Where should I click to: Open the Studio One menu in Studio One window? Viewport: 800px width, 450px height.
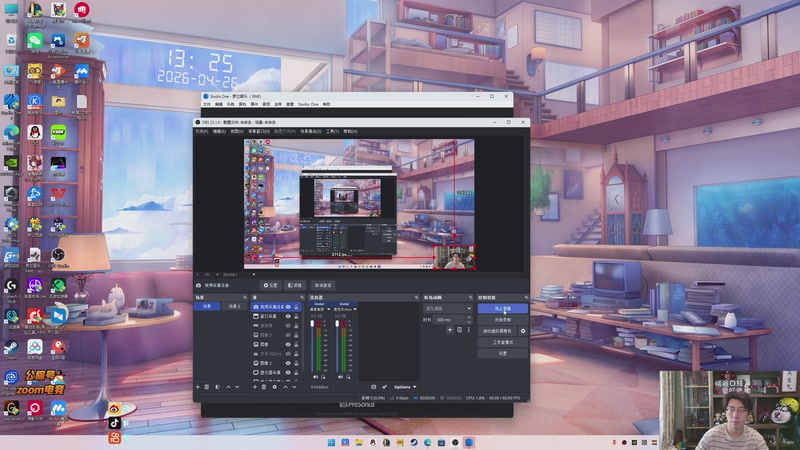tap(308, 104)
